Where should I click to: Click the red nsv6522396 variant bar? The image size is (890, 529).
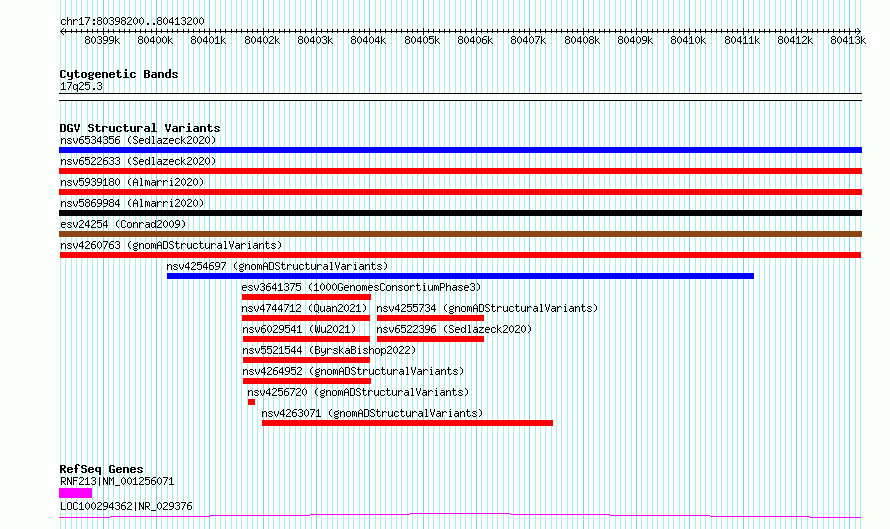pyautogui.click(x=430, y=339)
